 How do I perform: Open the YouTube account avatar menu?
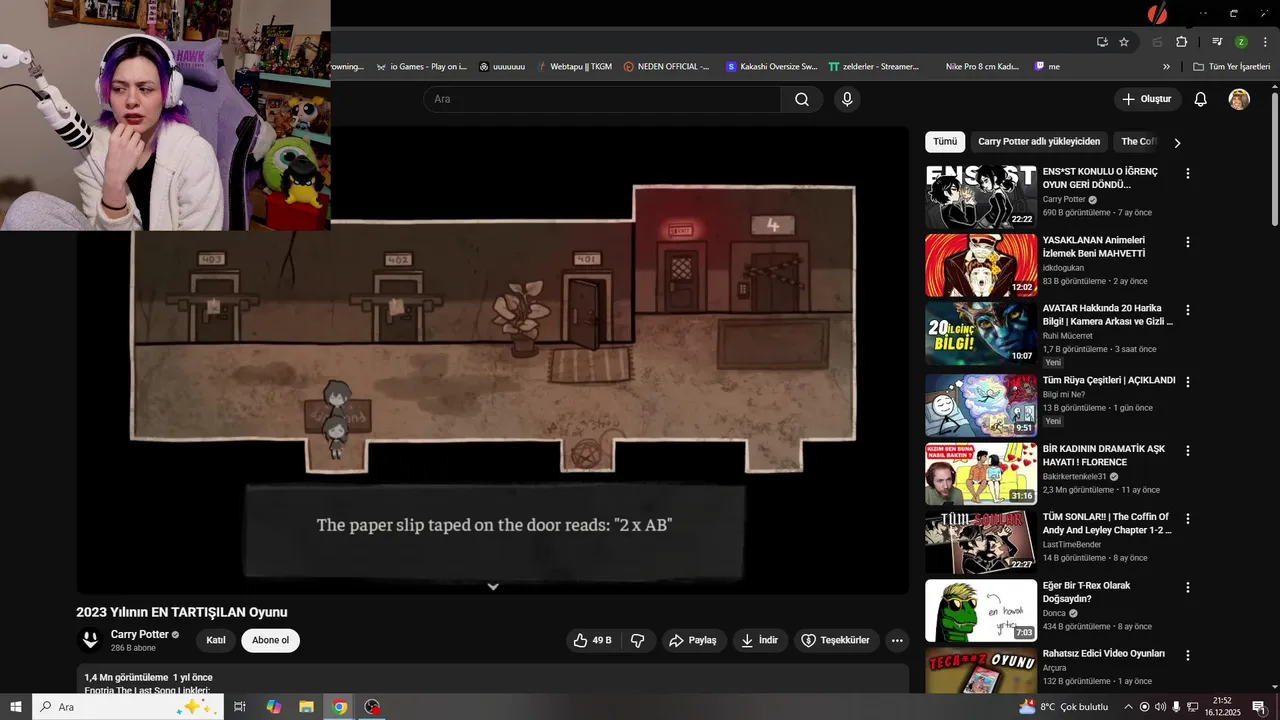[x=1239, y=99]
